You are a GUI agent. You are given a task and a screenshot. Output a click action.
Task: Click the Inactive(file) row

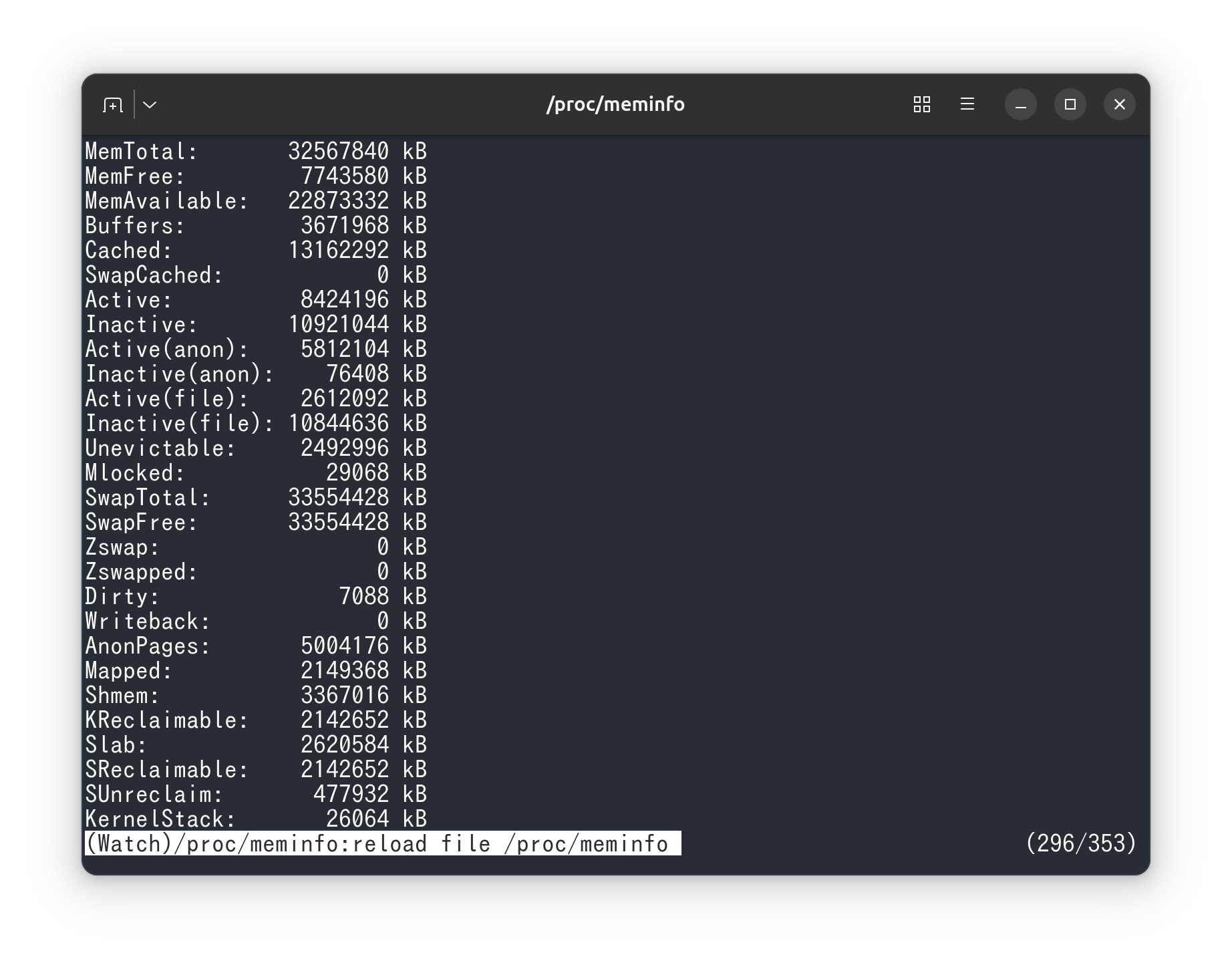[256, 423]
